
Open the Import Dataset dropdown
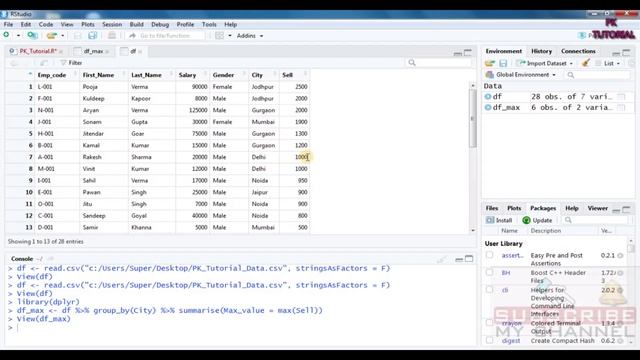pos(544,63)
